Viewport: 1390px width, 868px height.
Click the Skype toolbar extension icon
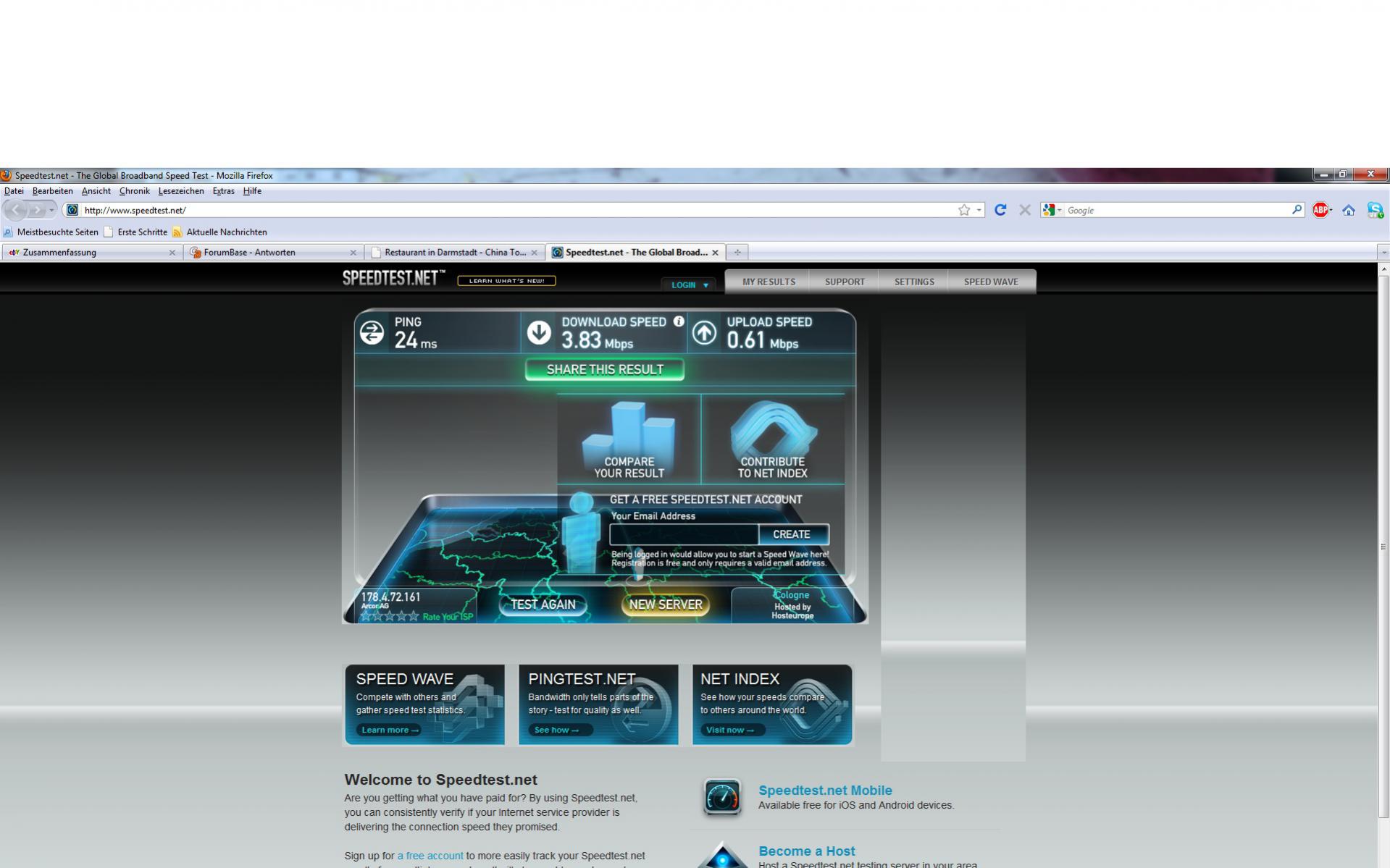point(1374,210)
